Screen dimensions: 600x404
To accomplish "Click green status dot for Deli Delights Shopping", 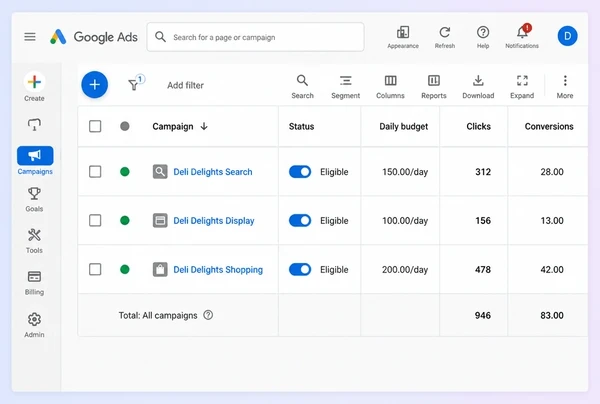I will point(125,269).
